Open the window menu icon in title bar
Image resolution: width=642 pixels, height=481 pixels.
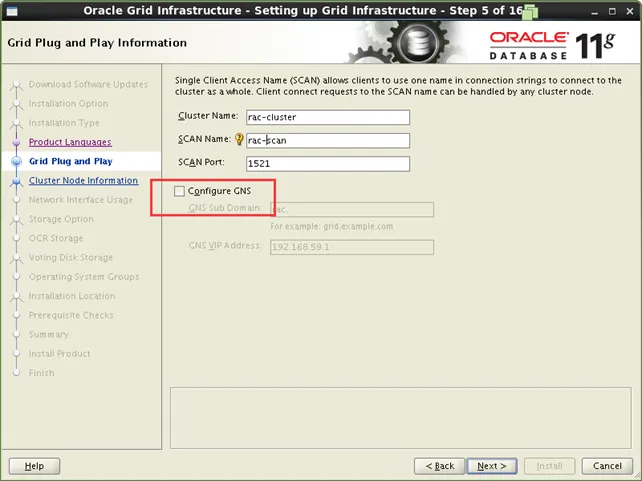[x=12, y=11]
